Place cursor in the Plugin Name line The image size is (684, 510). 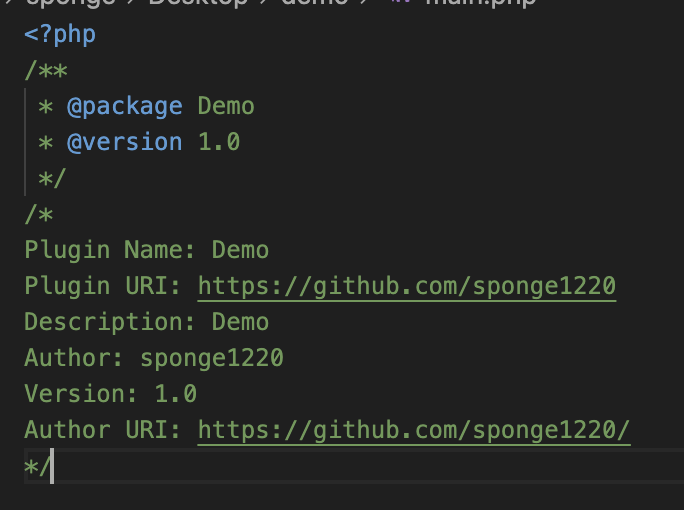pyautogui.click(x=146, y=250)
